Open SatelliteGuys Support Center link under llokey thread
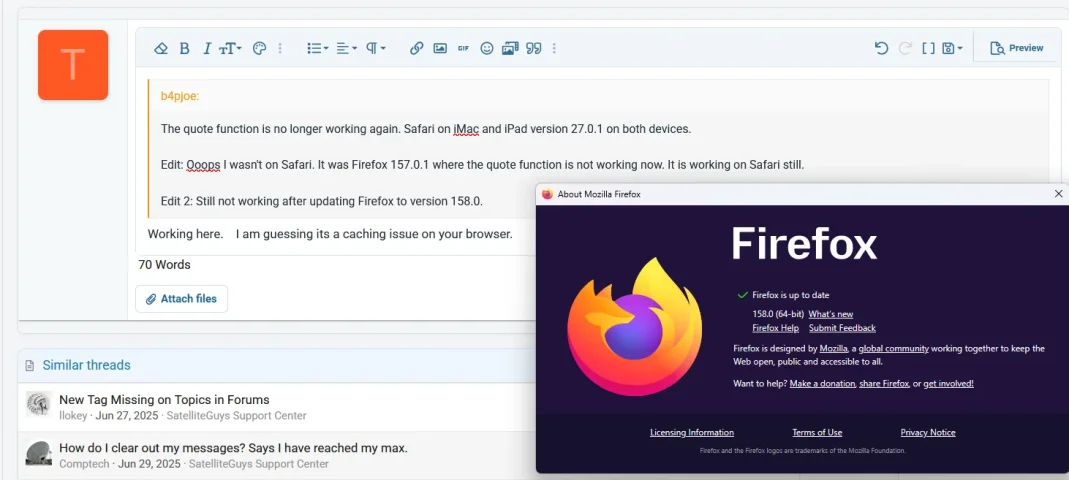The width and height of the screenshot is (1069, 480). (x=237, y=416)
